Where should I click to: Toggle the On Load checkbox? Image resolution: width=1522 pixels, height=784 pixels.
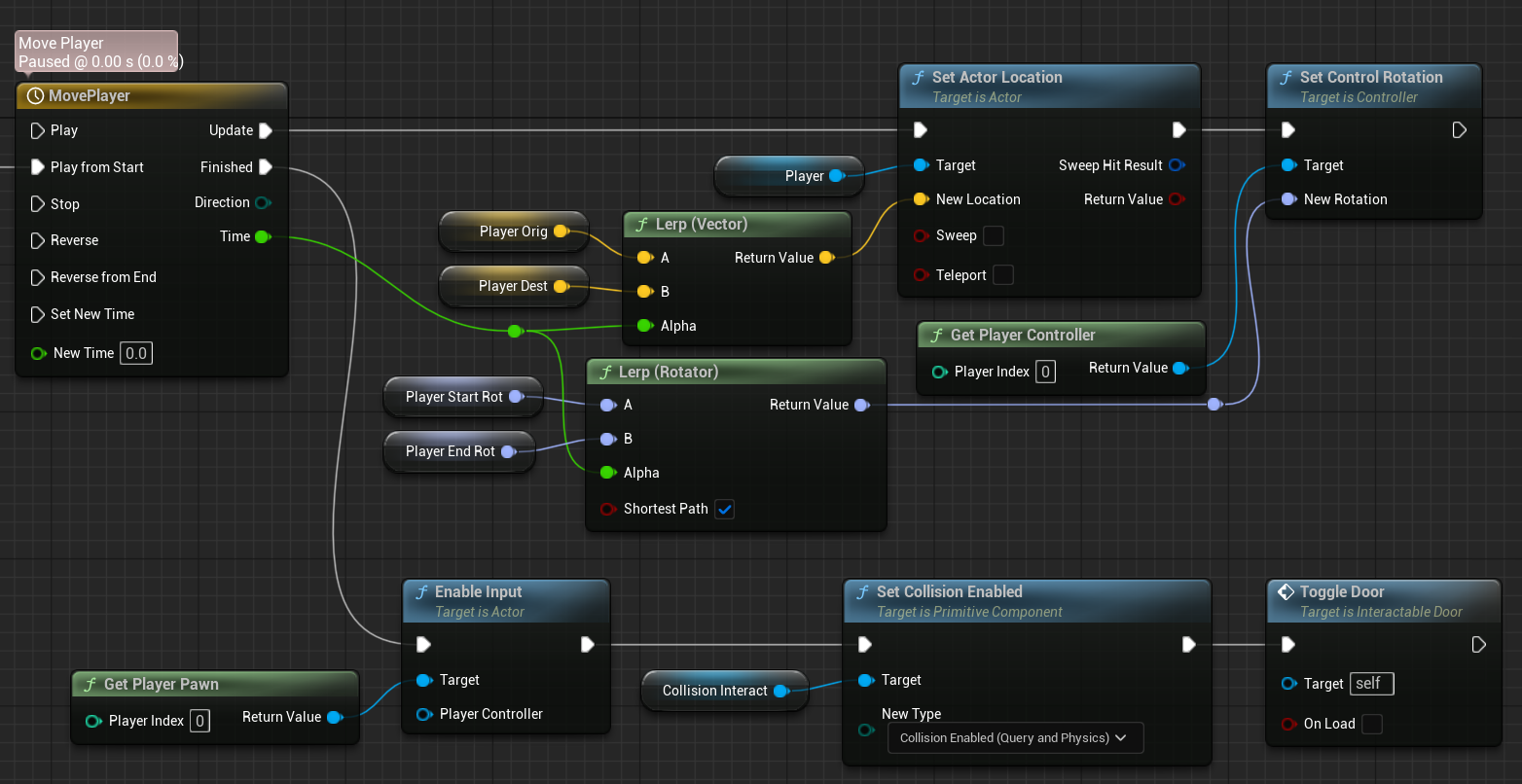1372,724
